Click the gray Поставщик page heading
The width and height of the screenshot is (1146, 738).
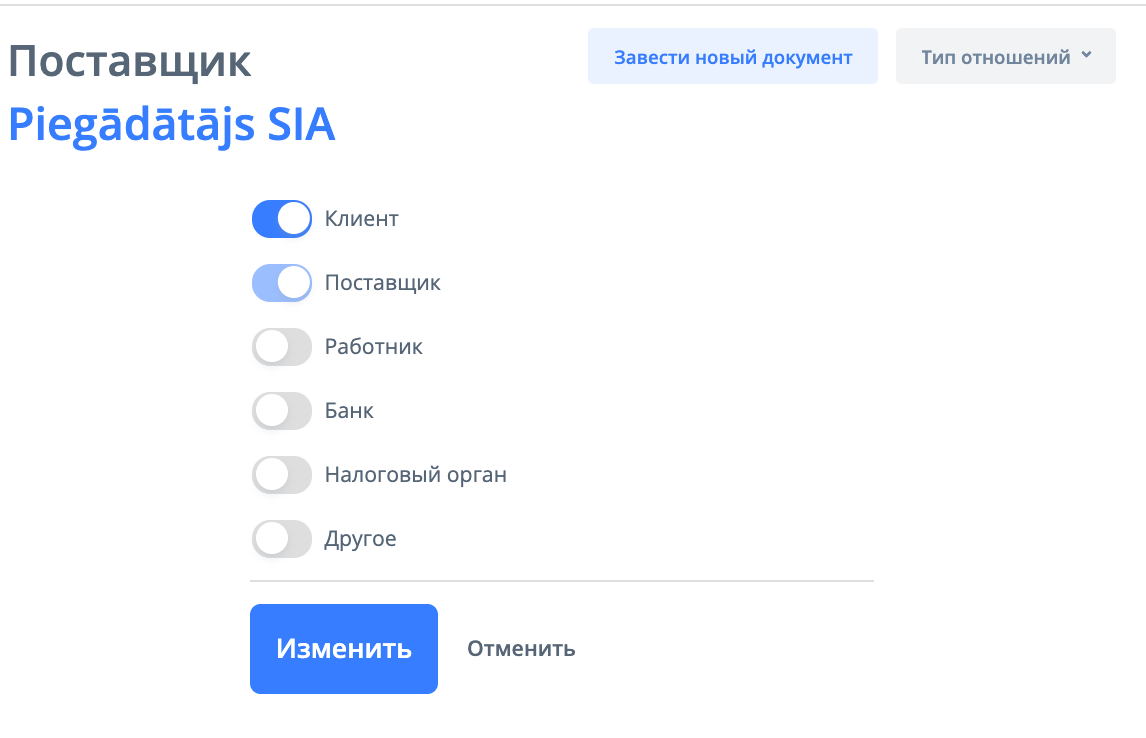pos(130,62)
